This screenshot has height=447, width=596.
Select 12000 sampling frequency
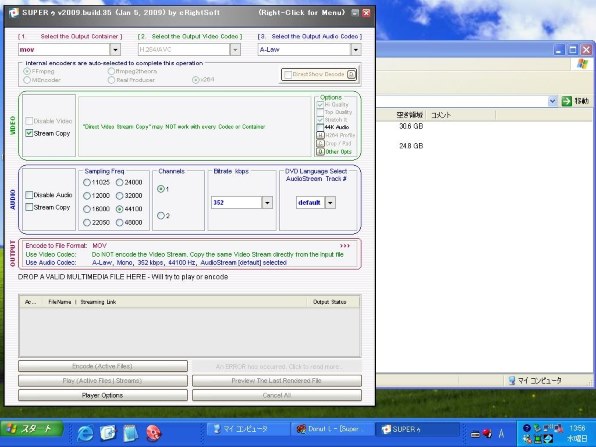pyautogui.click(x=87, y=196)
